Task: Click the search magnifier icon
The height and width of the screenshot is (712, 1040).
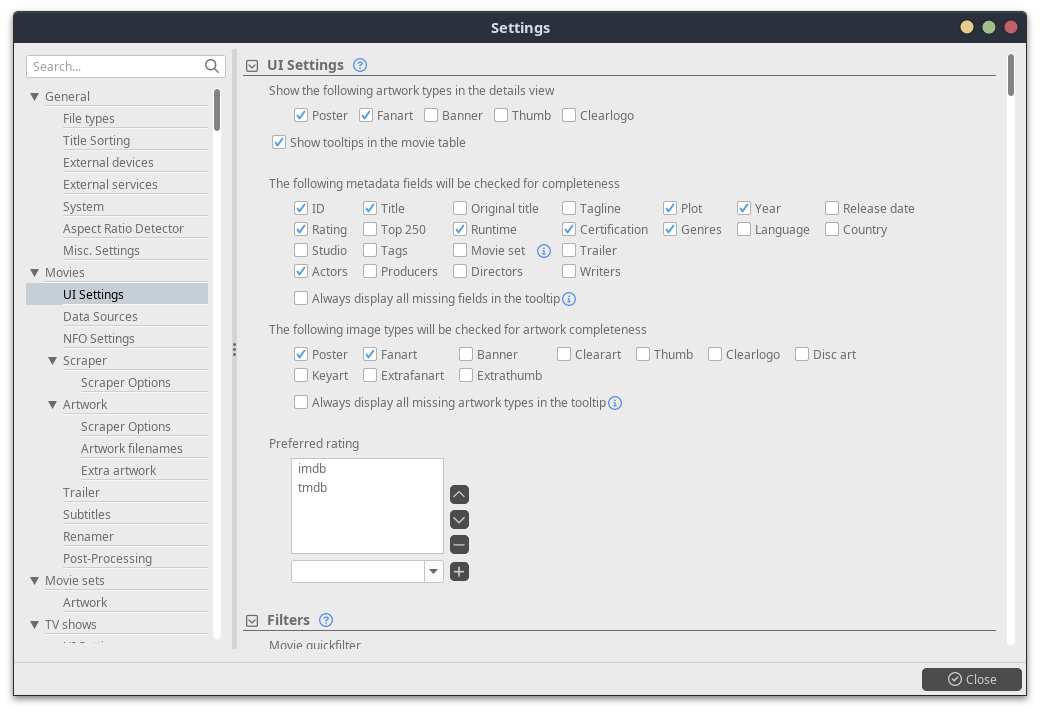Action: click(212, 66)
